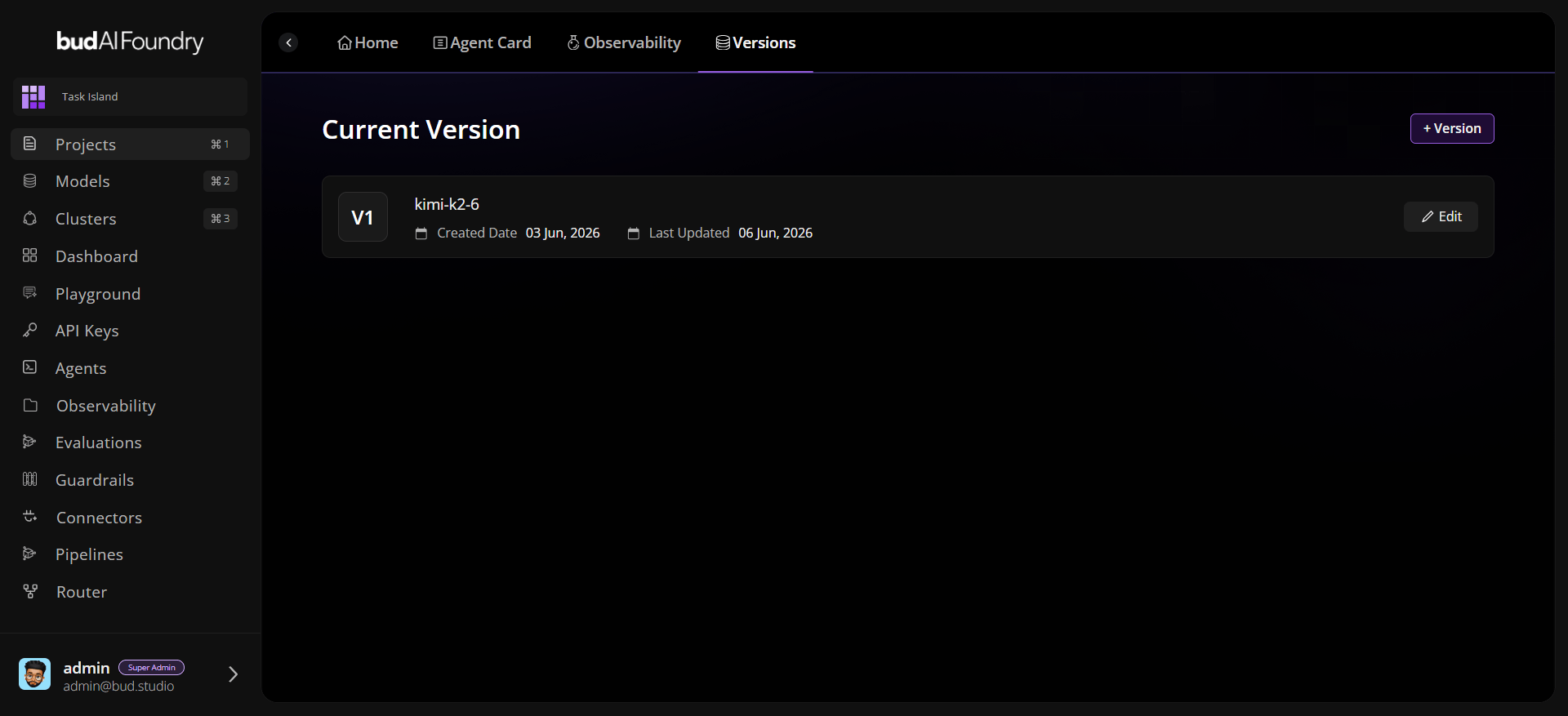Click the Router branch icon

click(30, 591)
